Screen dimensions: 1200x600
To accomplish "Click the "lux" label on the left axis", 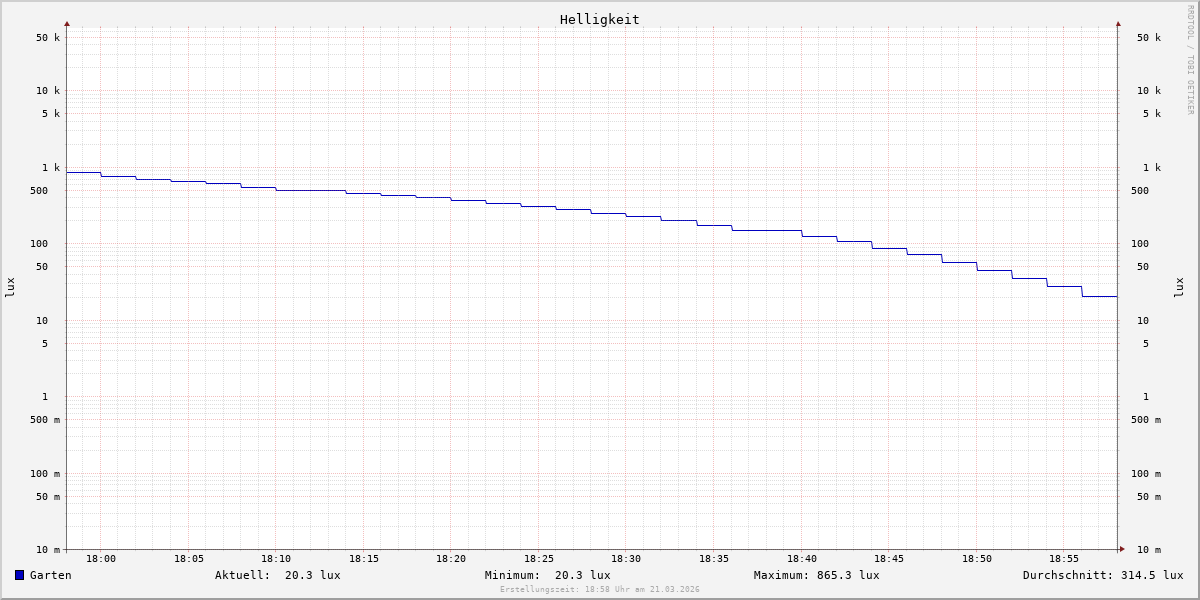I will pos(10,288).
